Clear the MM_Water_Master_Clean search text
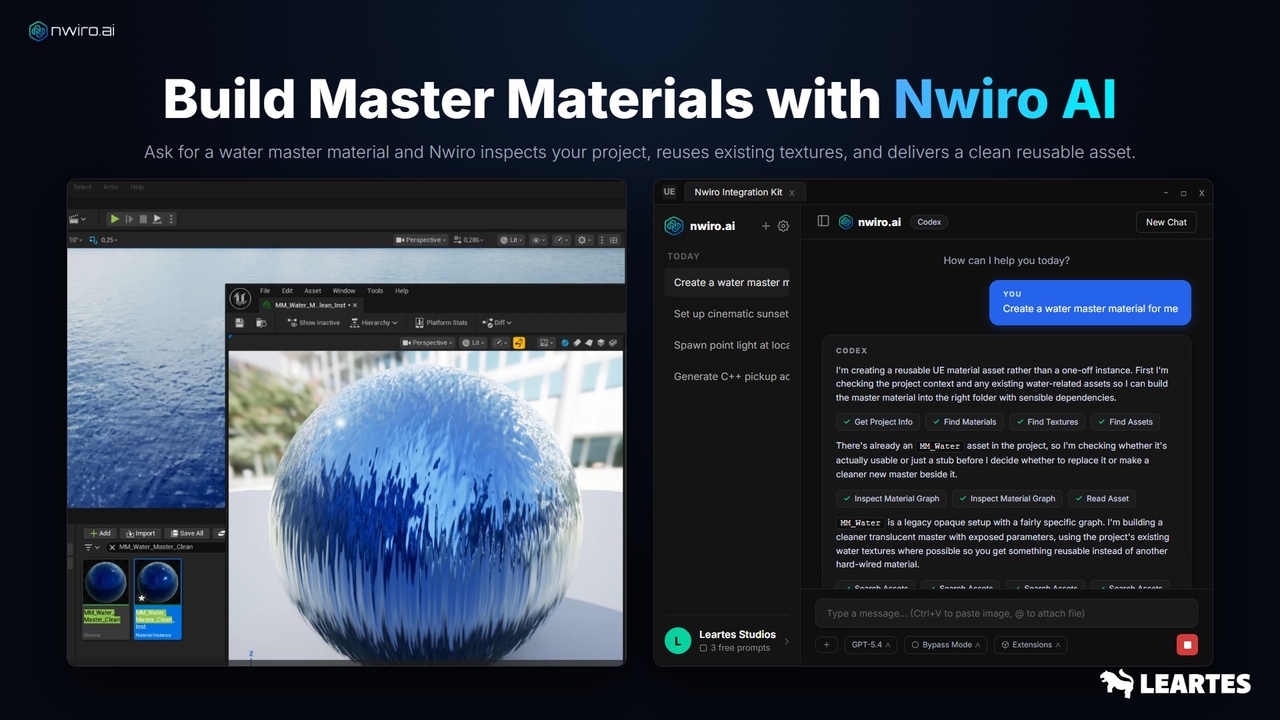This screenshot has height=720, width=1280. (x=112, y=547)
